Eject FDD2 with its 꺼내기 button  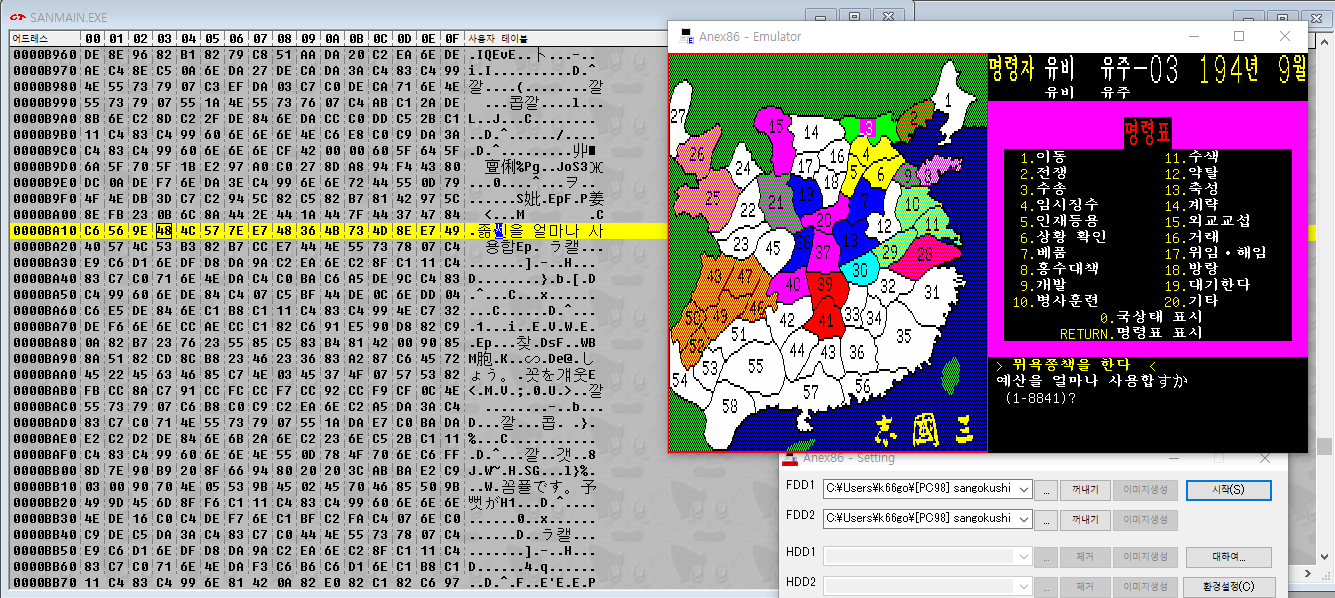coord(1084,520)
